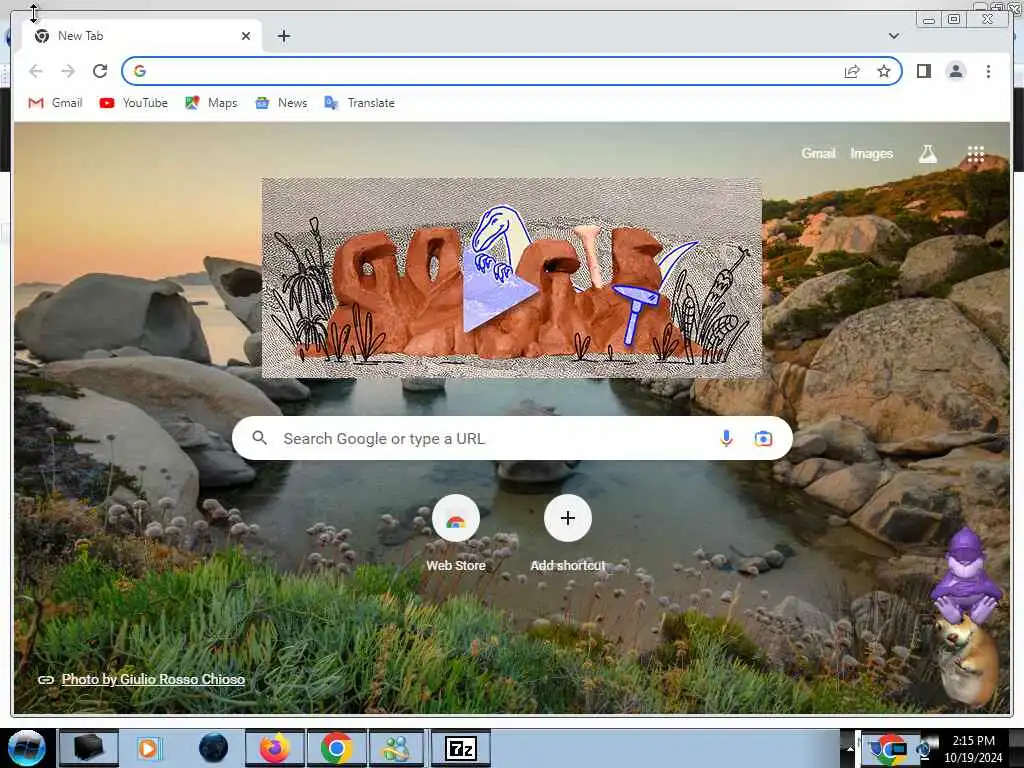This screenshot has width=1024, height=768.
Task: Click the browser back arrow
Action: click(x=36, y=71)
